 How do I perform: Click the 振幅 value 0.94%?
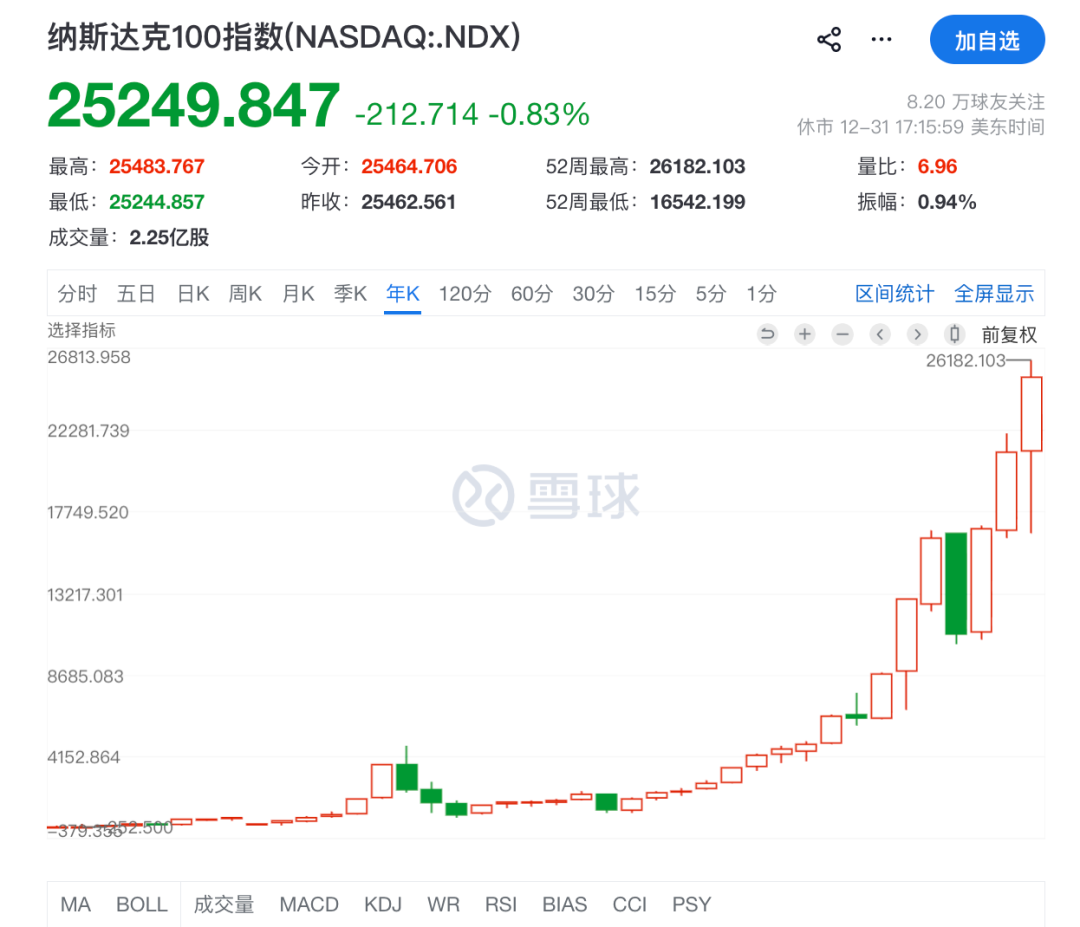click(947, 202)
